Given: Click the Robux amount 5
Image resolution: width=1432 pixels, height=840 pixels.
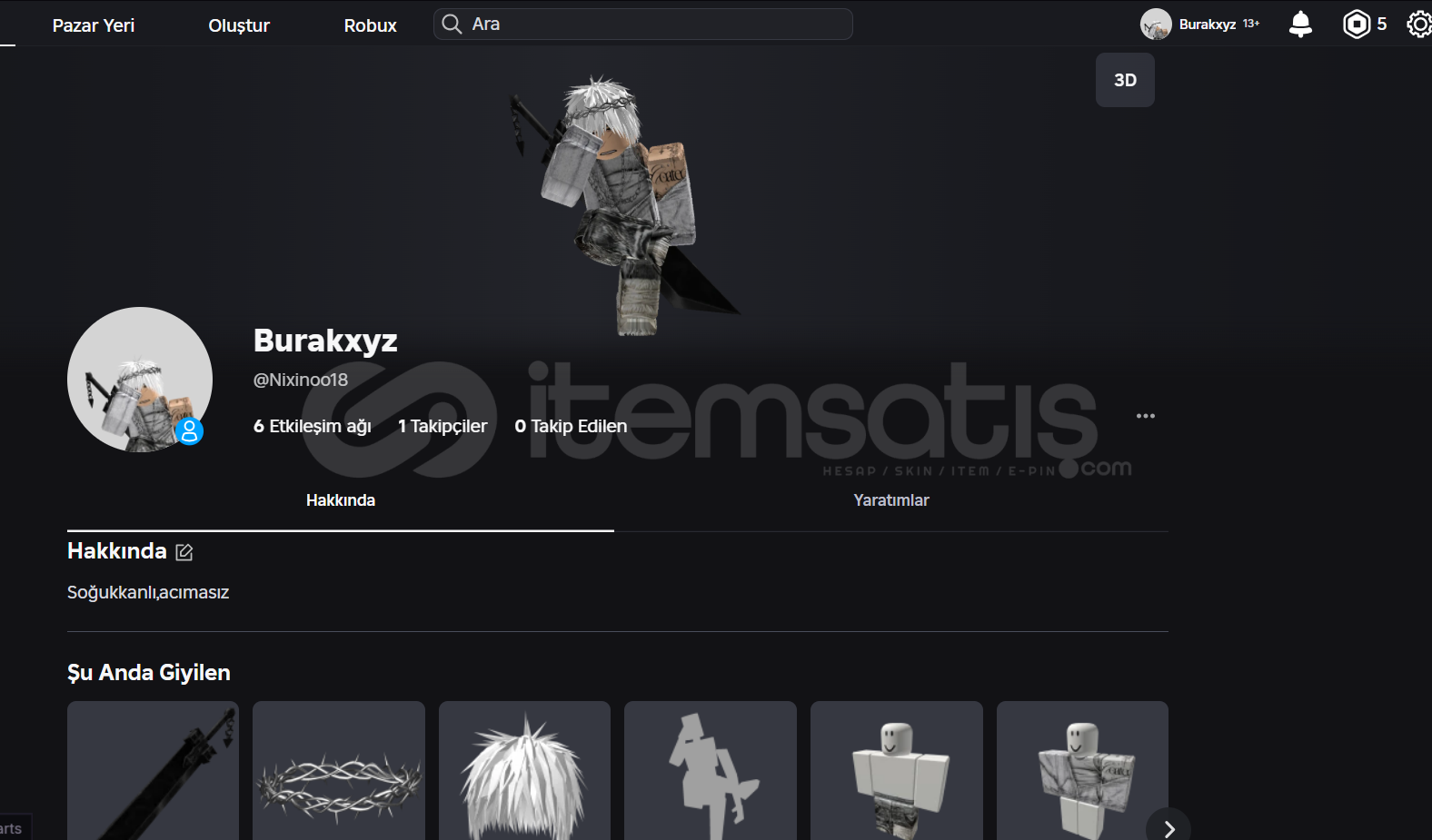Looking at the screenshot, I should point(1382,25).
